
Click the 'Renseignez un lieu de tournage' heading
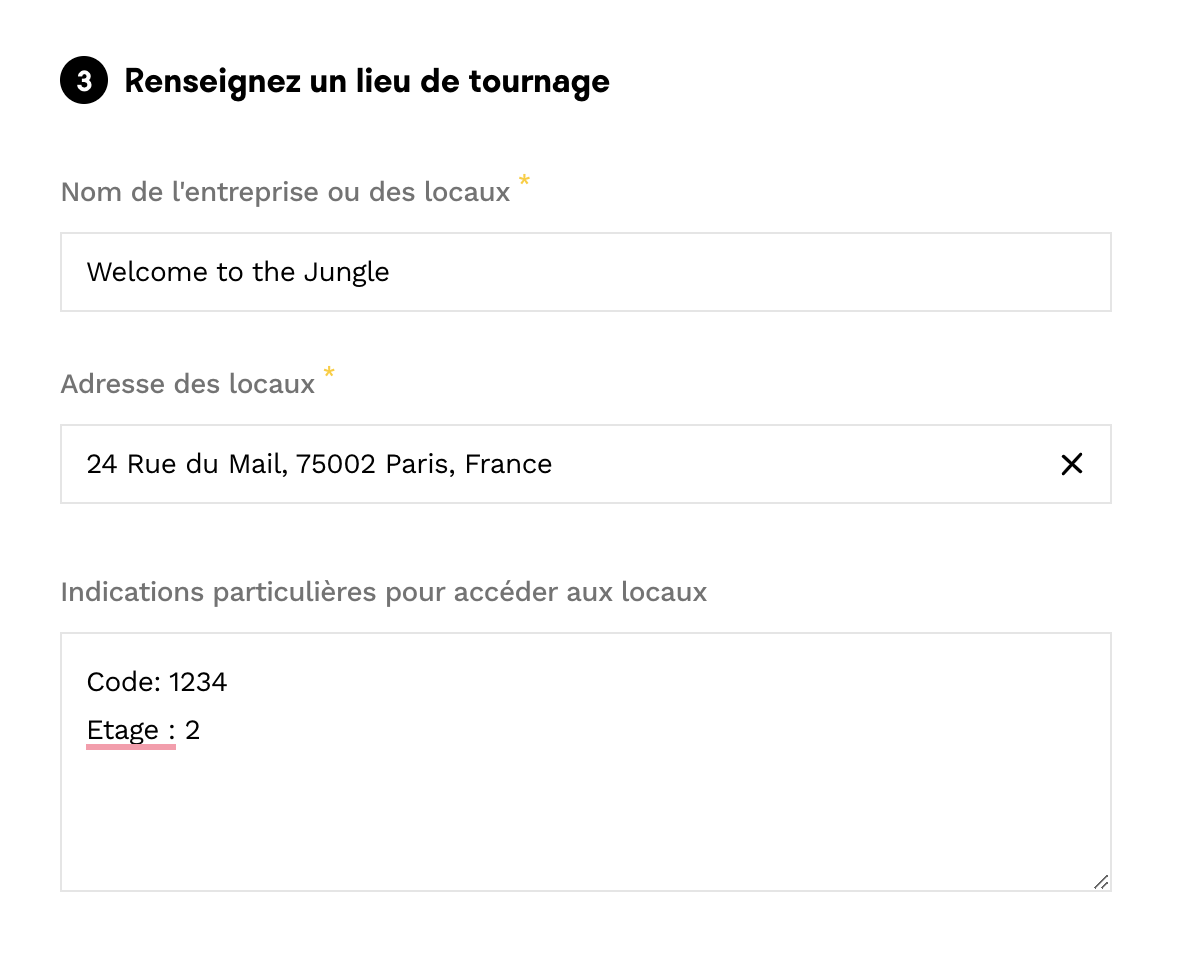366,81
